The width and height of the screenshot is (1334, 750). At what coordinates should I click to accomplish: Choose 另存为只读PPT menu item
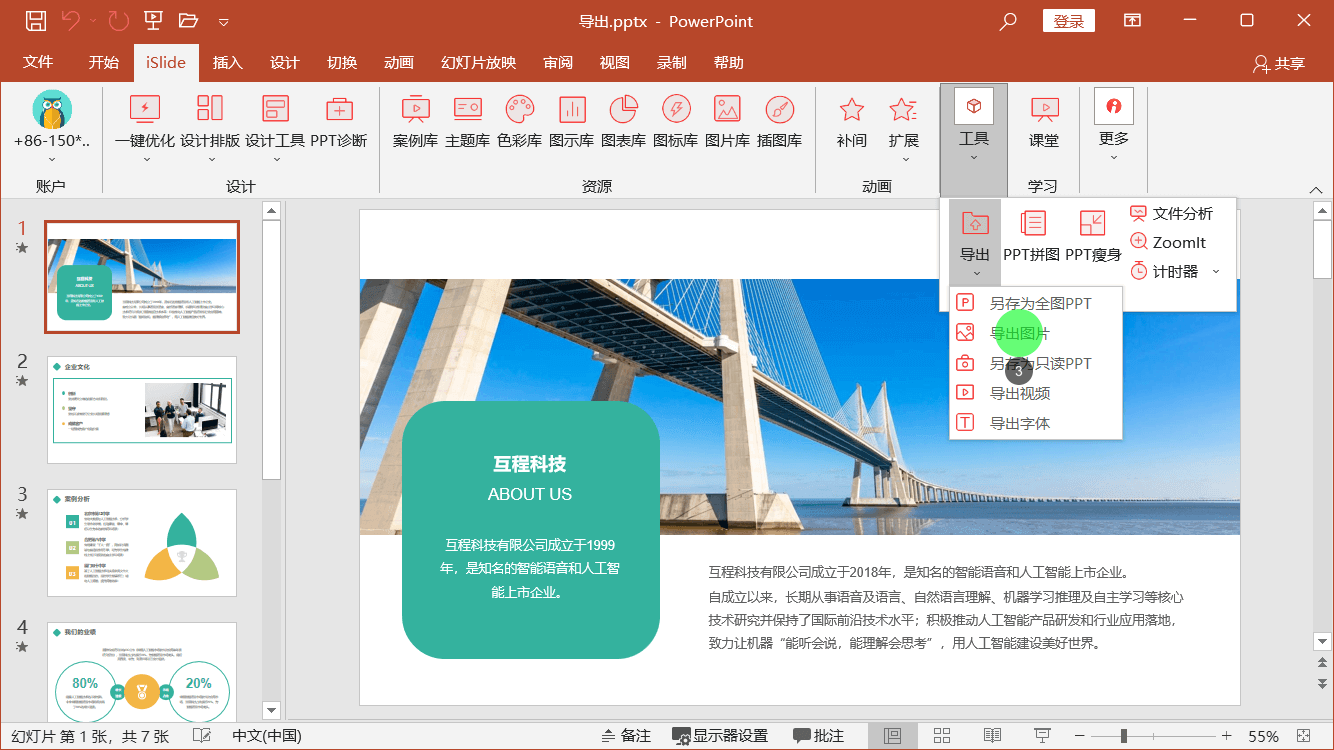point(1036,363)
